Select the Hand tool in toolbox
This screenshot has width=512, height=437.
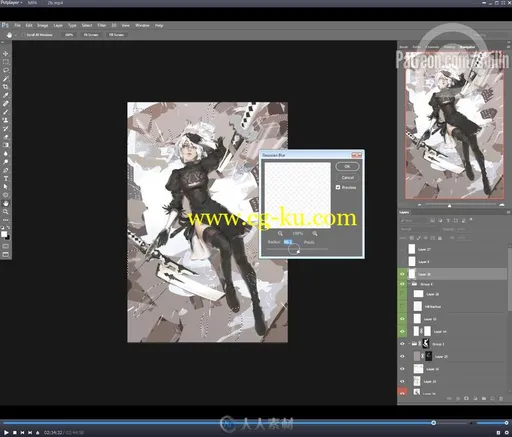pyautogui.click(x=6, y=203)
